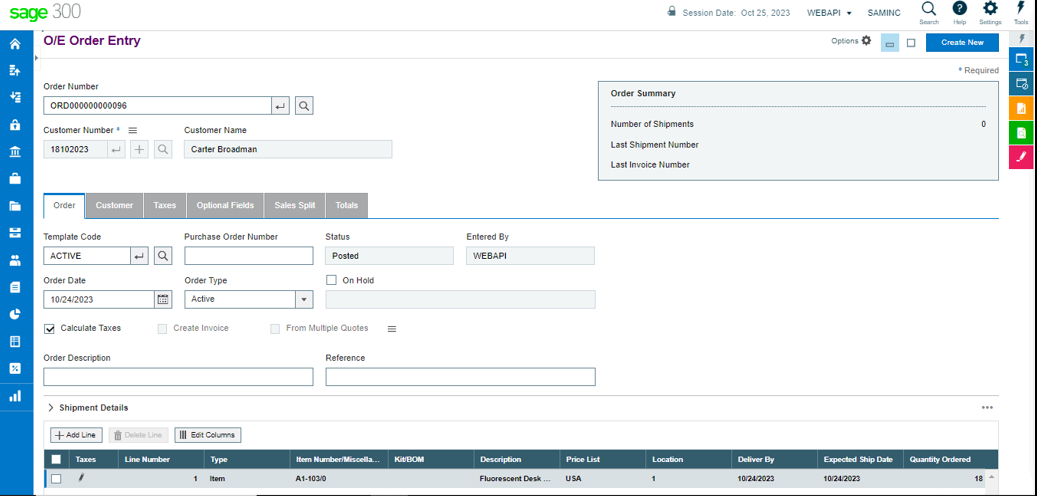This screenshot has width=1037, height=496.
Task: Click the Create New button
Action: 961,42
